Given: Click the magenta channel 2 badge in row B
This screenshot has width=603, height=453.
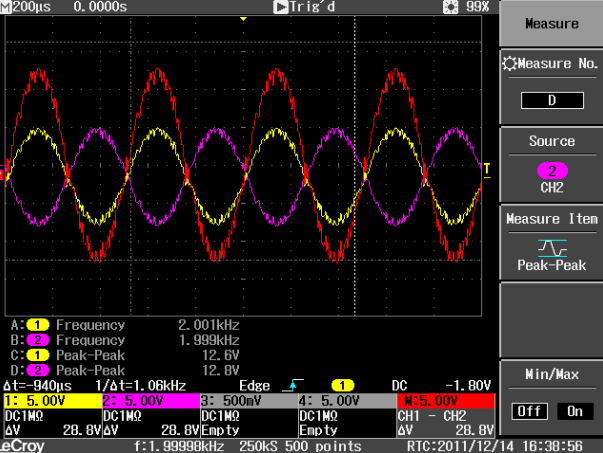Looking at the screenshot, I should point(37,340).
